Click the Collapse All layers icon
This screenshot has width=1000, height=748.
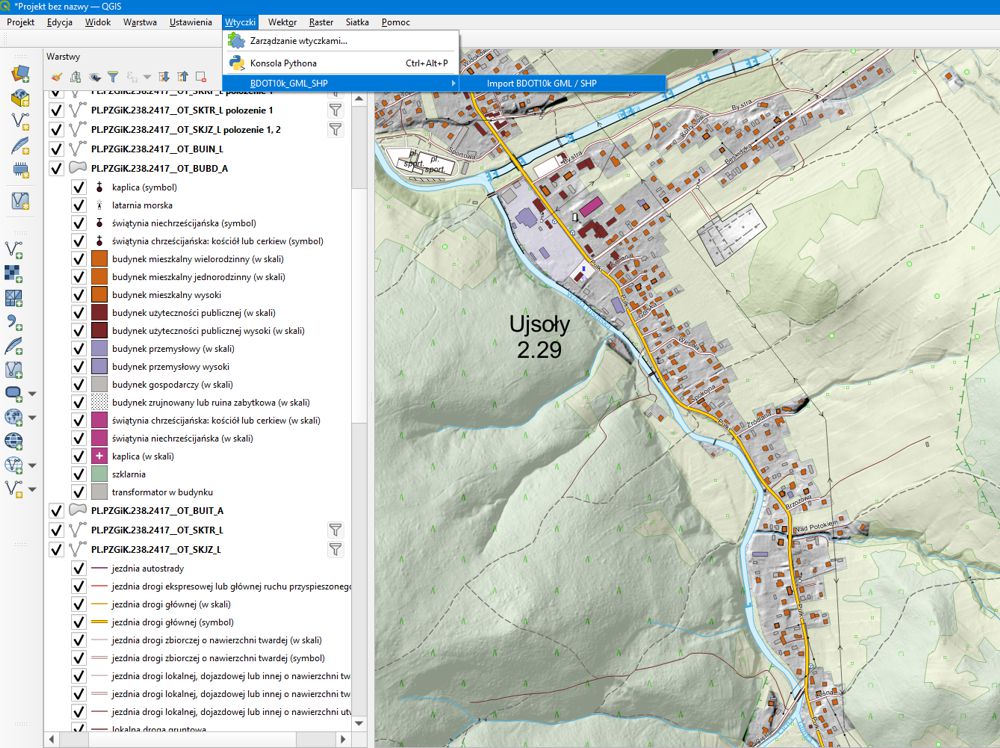[x=182, y=77]
